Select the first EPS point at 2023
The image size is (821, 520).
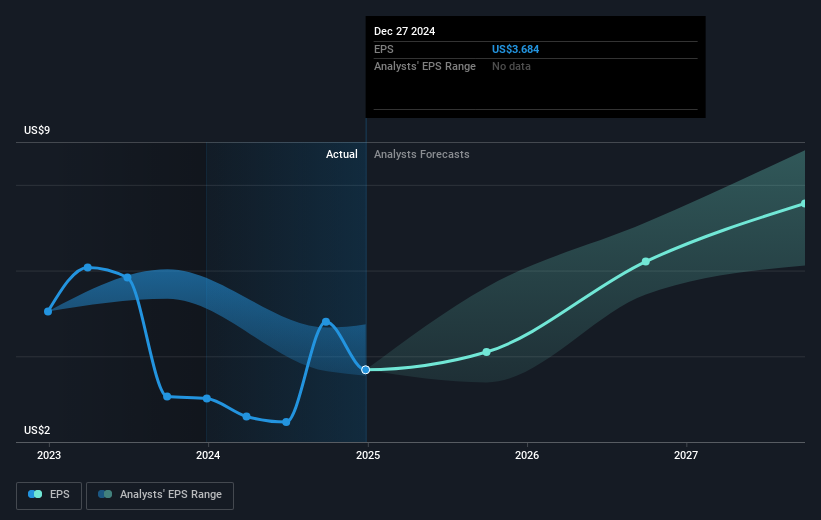(x=48, y=312)
